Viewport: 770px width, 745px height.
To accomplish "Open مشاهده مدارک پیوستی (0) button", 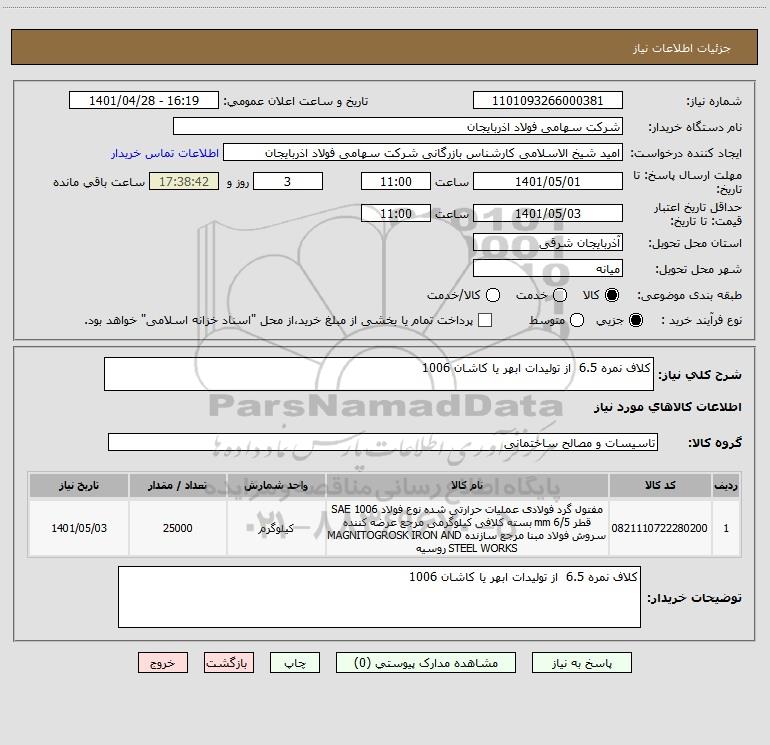I will coord(426,663).
